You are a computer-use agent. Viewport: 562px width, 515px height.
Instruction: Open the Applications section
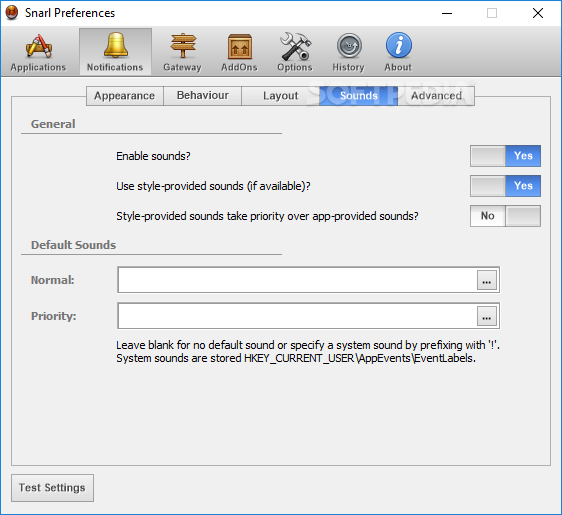coord(38,52)
